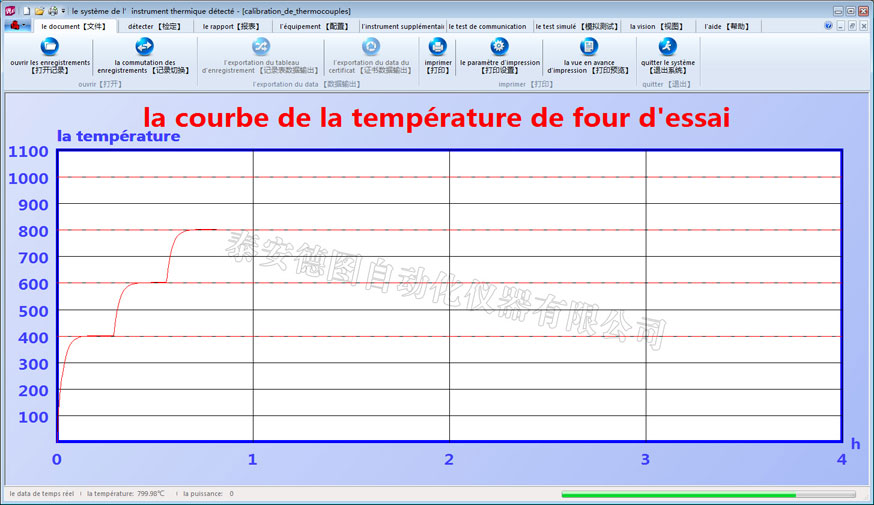Click the 'ouvrir les enregistrements' open records icon
The width and height of the screenshot is (874, 505).
click(x=49, y=46)
